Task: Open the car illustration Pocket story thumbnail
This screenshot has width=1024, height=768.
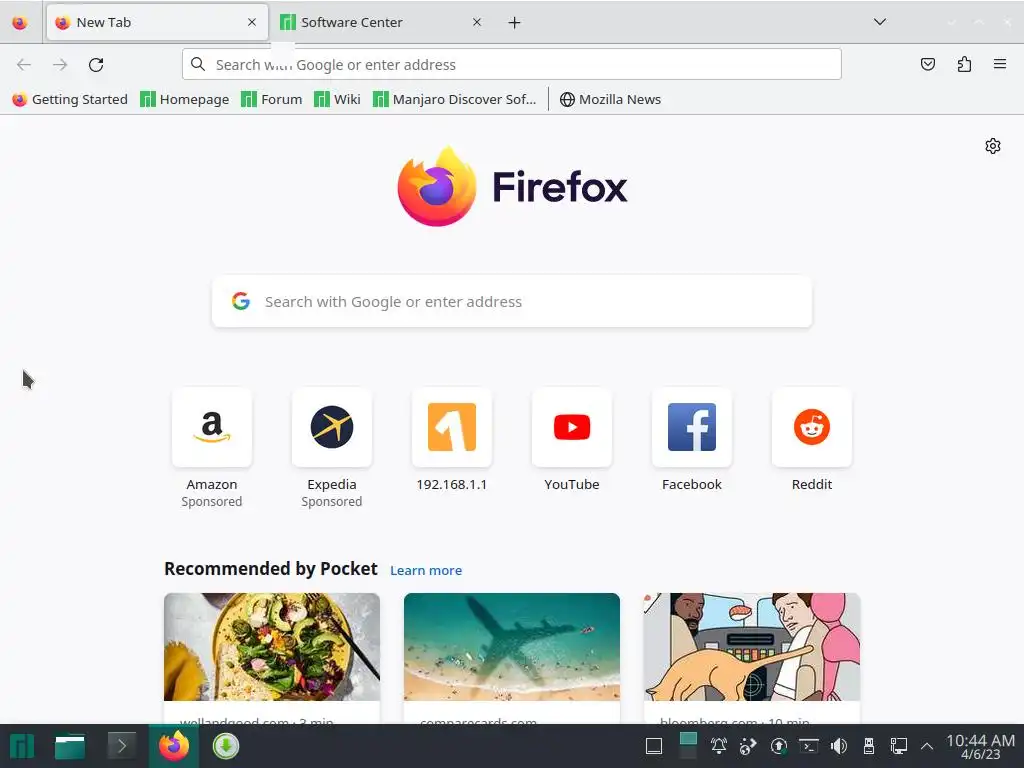Action: pos(752,647)
